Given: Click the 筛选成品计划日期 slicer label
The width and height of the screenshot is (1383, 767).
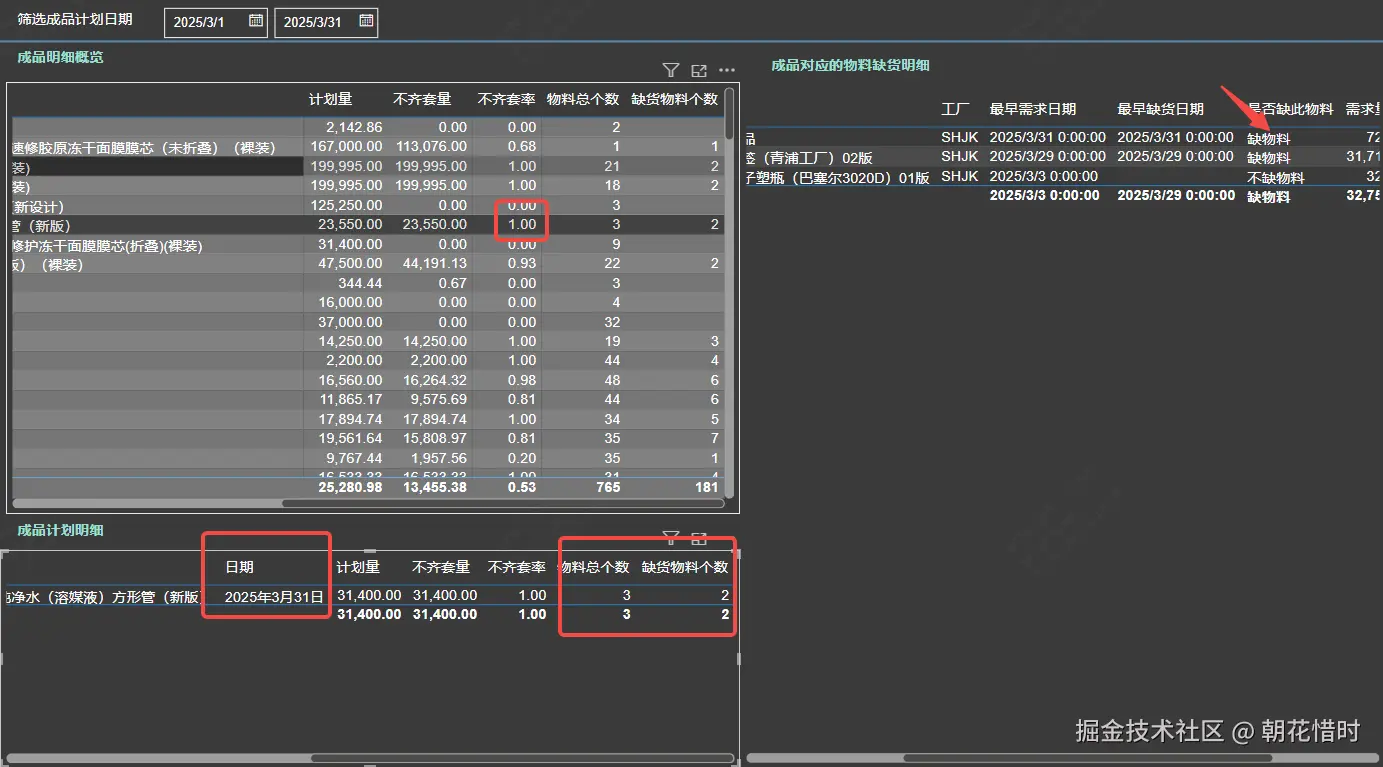Looking at the screenshot, I should pyautogui.click(x=75, y=19).
